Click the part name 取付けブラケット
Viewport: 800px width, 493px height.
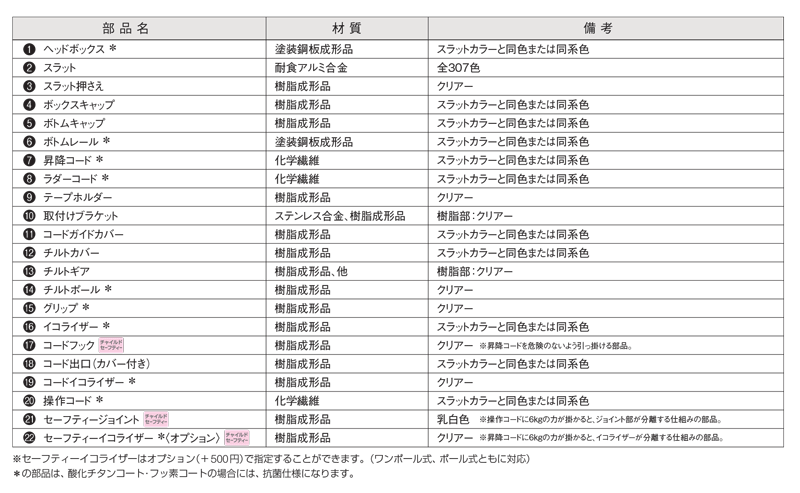[81, 216]
